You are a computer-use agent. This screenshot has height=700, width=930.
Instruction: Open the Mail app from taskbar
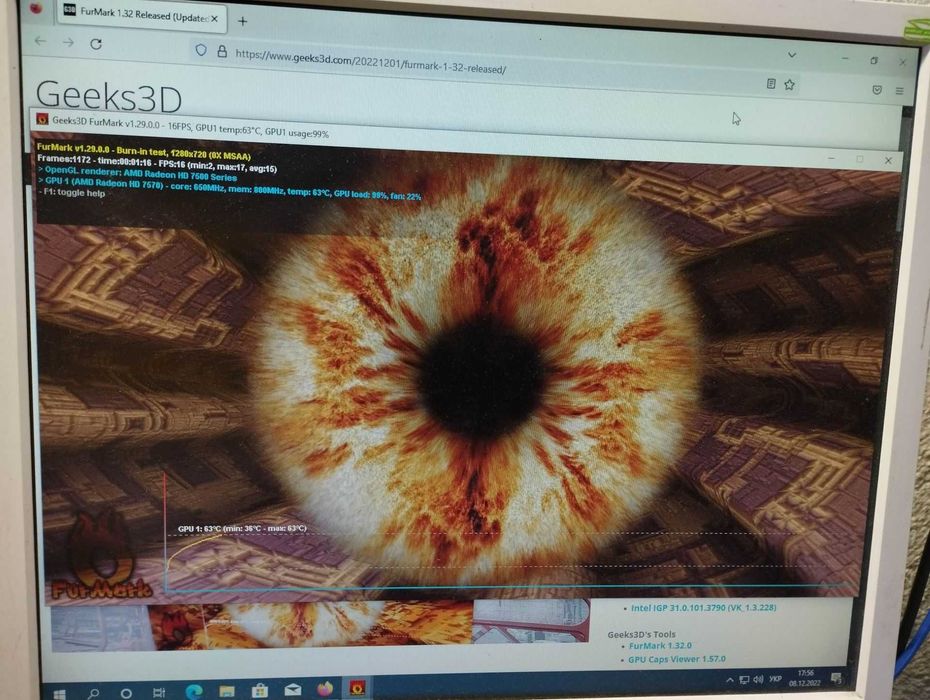pos(292,689)
